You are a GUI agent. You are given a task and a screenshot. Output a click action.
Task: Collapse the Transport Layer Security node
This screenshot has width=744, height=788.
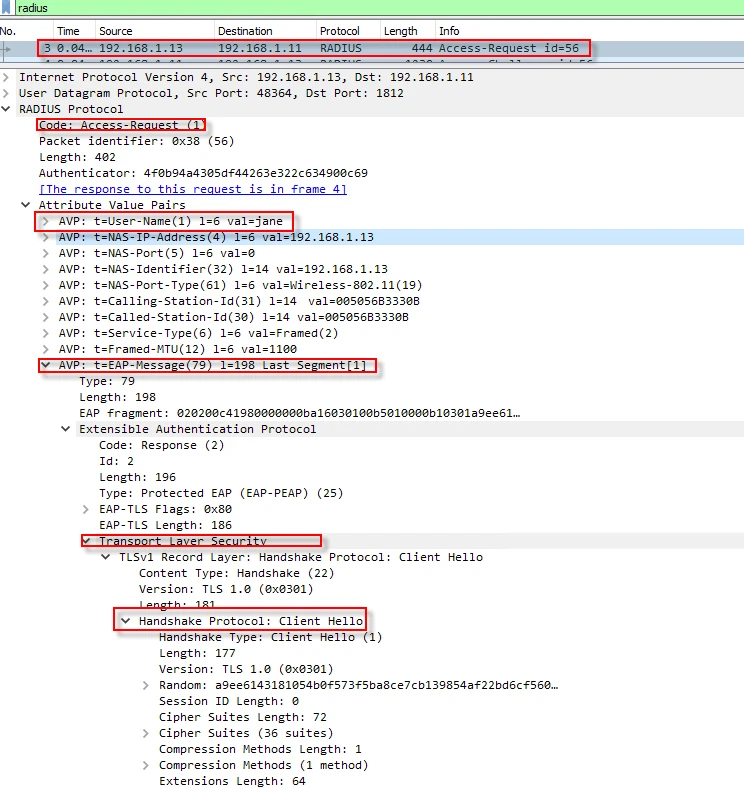tap(86, 541)
